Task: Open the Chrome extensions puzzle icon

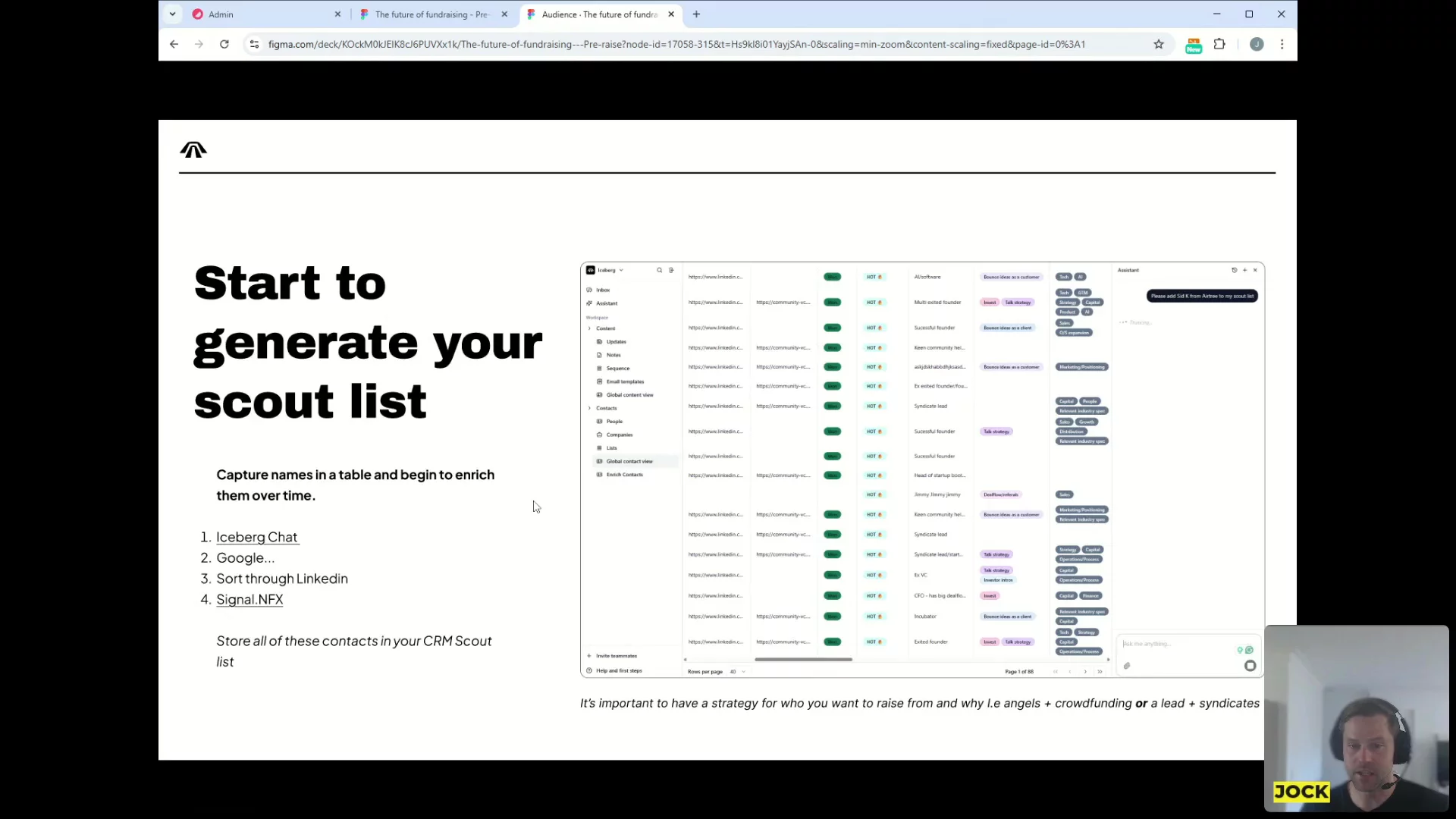Action: (x=1219, y=44)
